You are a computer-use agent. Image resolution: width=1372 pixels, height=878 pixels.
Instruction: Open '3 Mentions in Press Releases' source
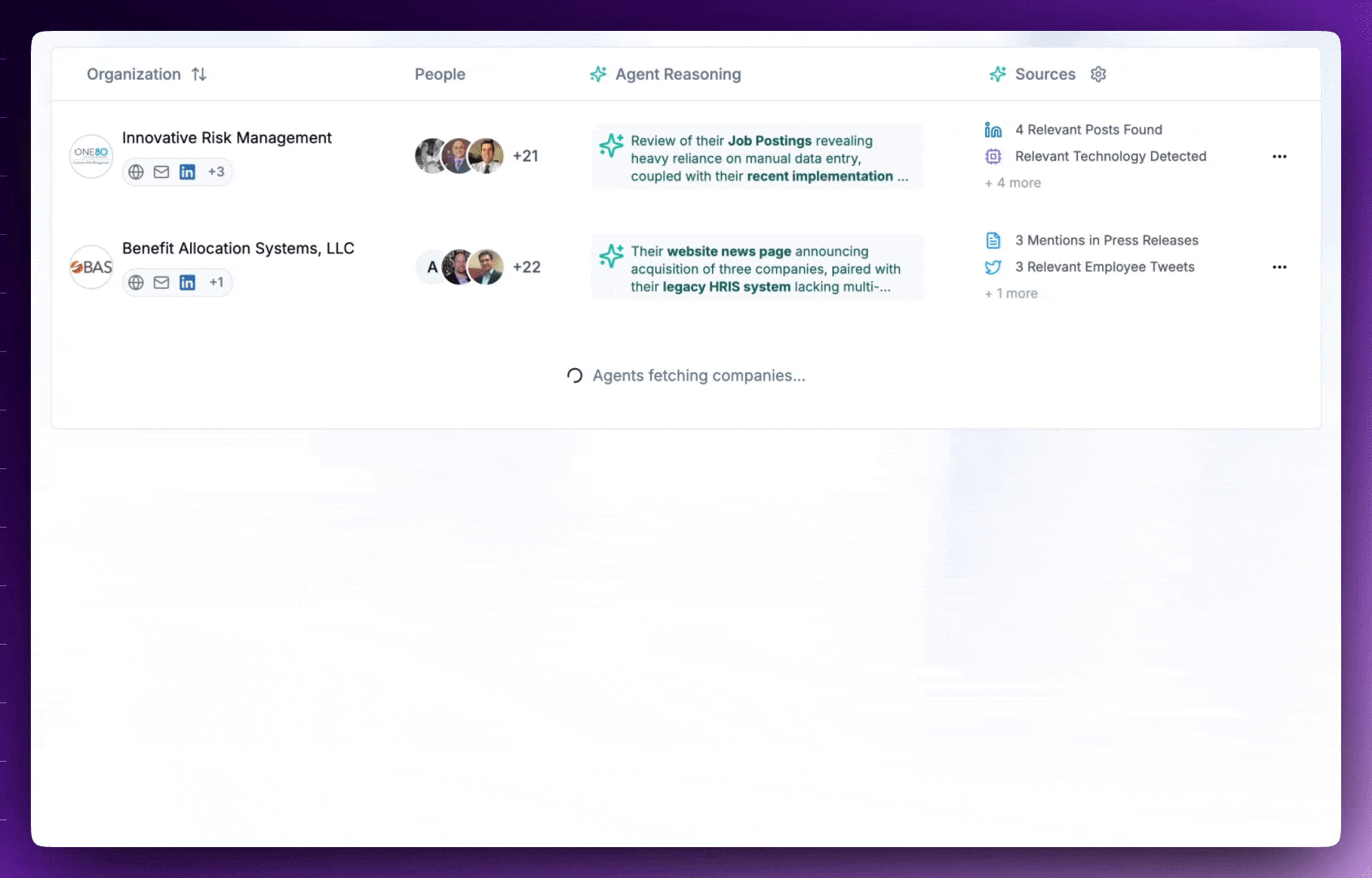(1105, 241)
